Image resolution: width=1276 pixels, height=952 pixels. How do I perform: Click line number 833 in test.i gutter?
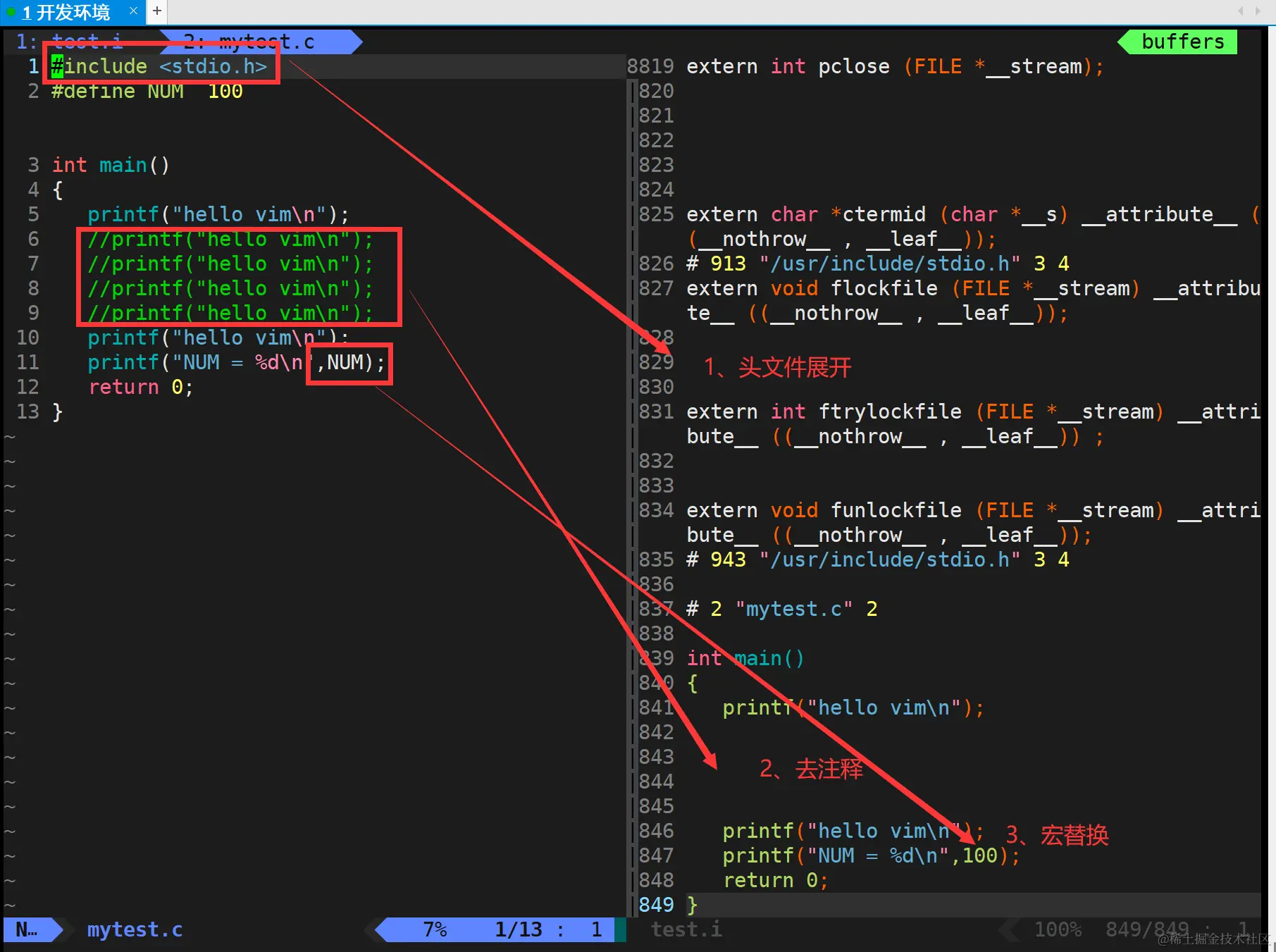tap(656, 486)
